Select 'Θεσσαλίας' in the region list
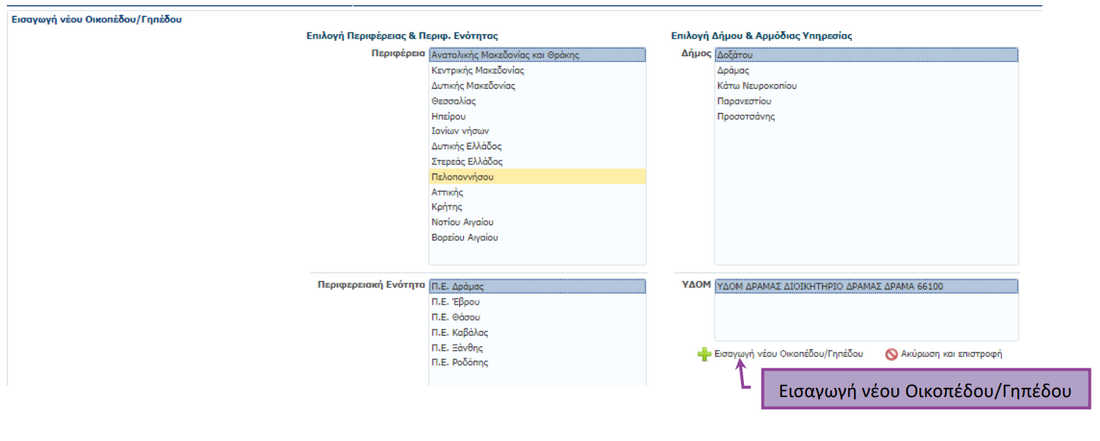This screenshot has width=1100, height=441. pyautogui.click(x=453, y=101)
